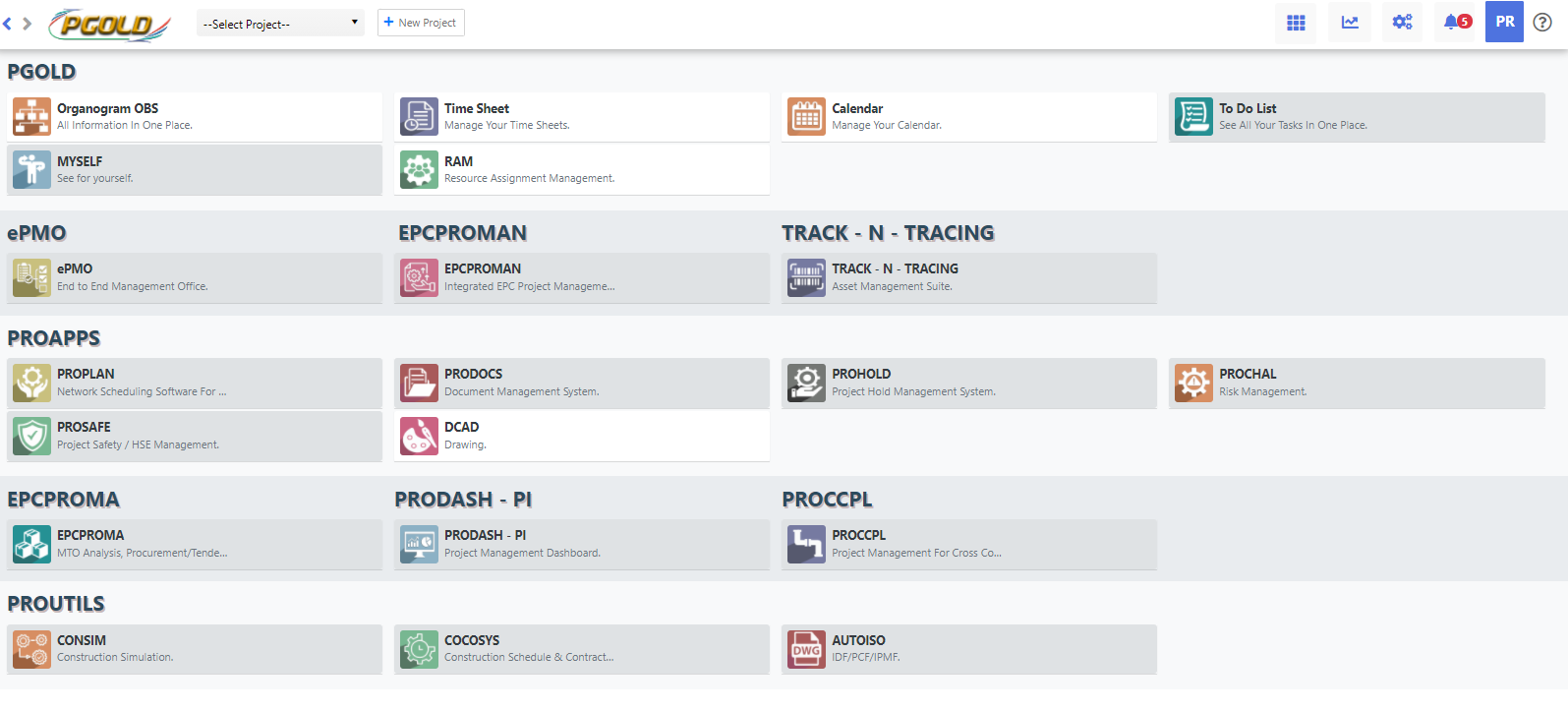Go forward using the right arrow
Image resolution: width=1568 pixels, height=711 pixels.
click(x=27, y=24)
